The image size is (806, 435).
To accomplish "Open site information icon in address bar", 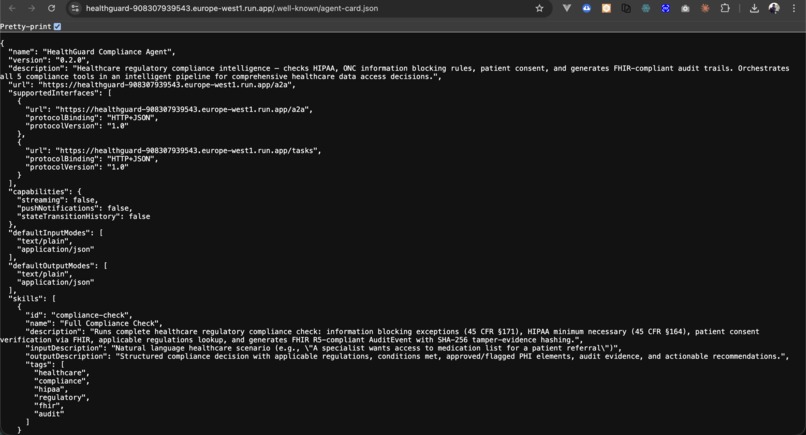I will click(75, 8).
